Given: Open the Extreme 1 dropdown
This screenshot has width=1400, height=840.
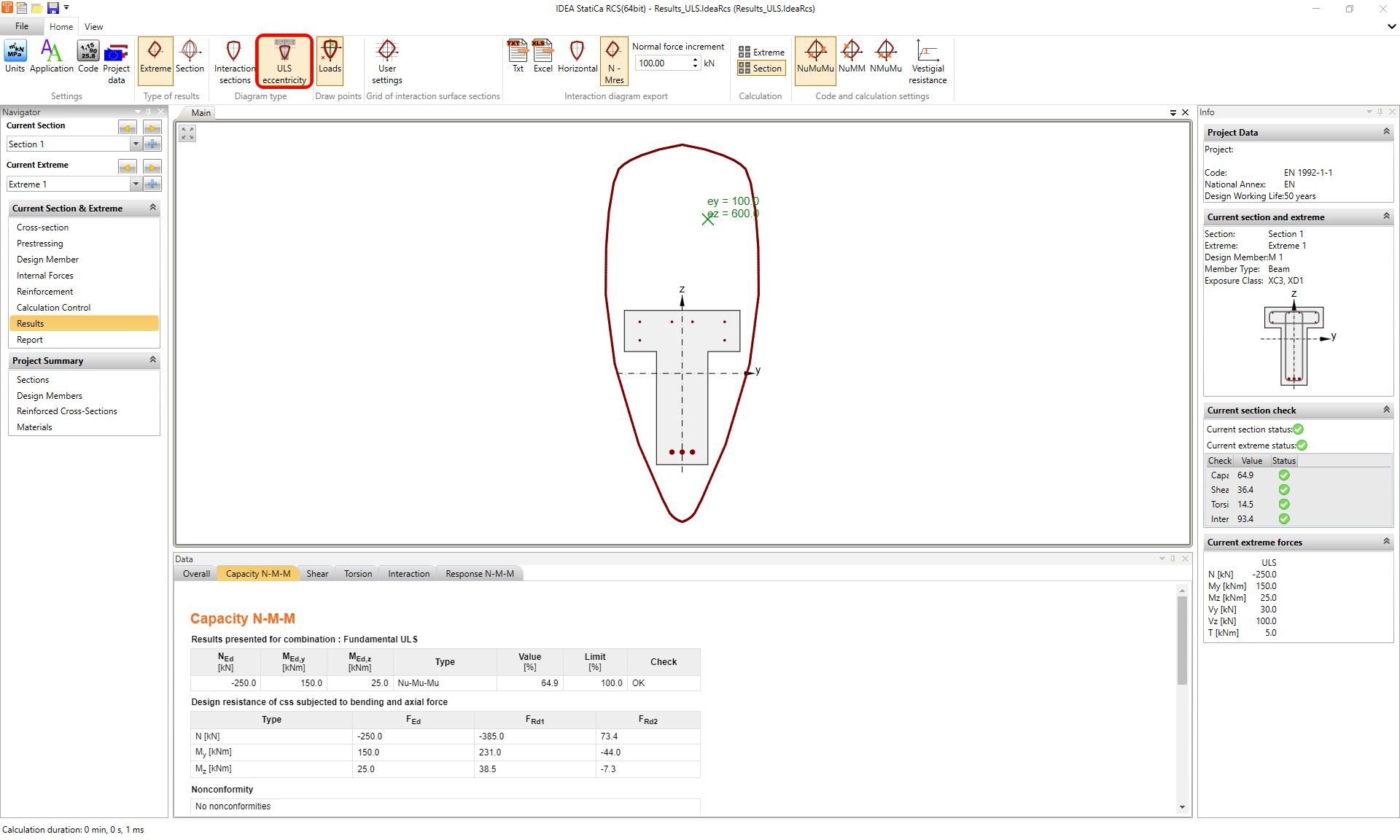Looking at the screenshot, I should [x=136, y=184].
